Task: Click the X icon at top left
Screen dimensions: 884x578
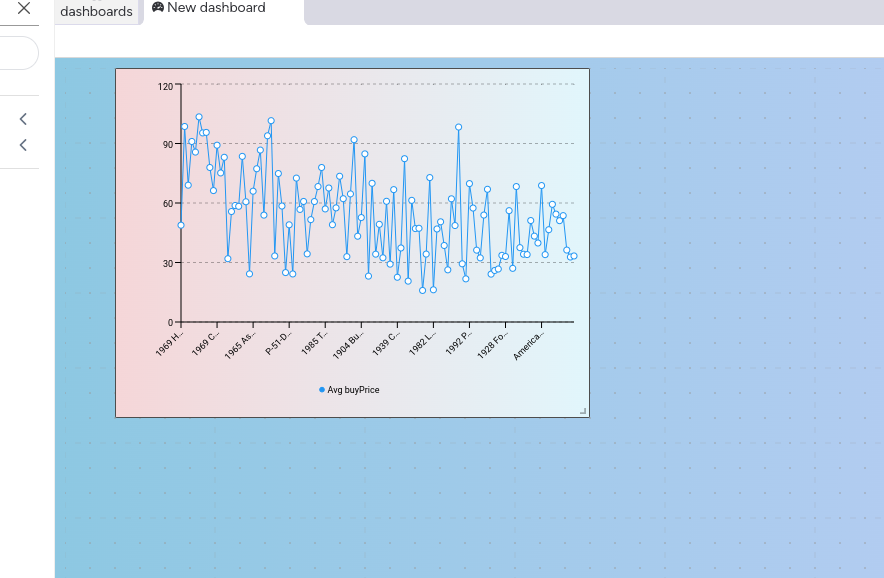Action: coord(22,9)
